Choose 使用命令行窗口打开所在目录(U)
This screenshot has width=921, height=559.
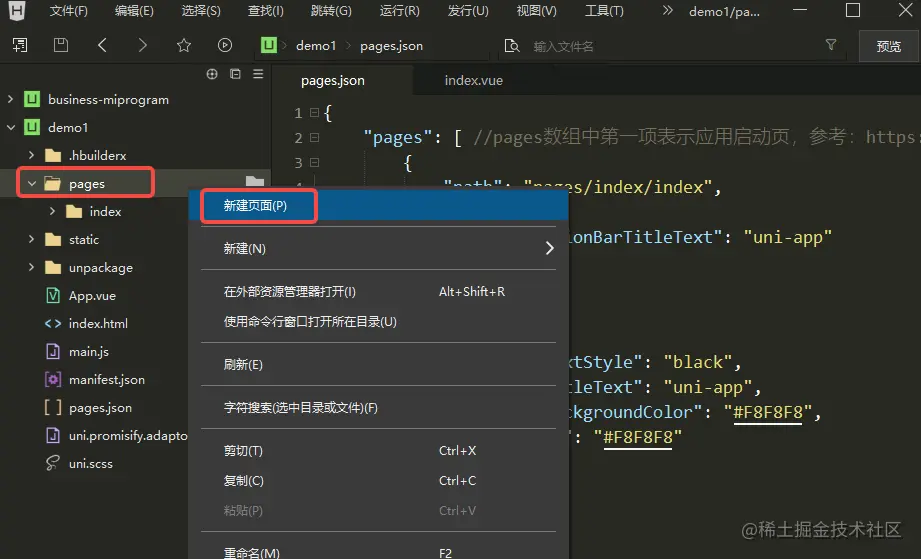click(x=378, y=322)
